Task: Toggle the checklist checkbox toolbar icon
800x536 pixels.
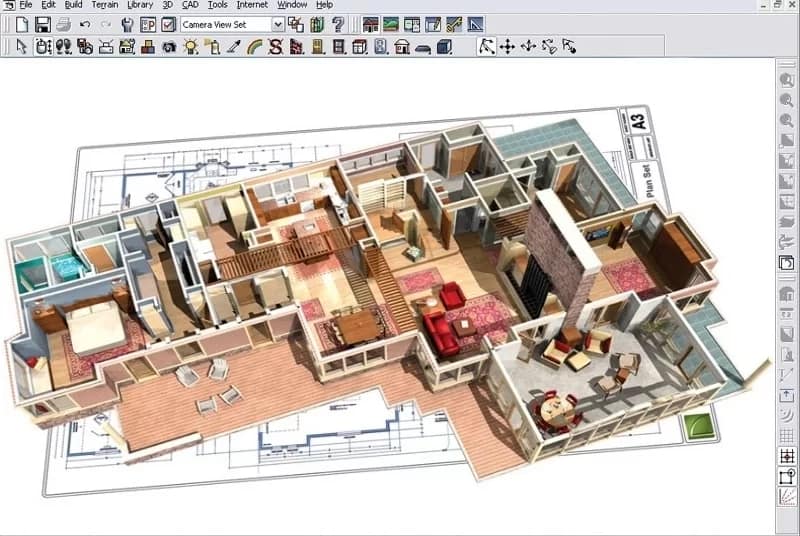Action: pyautogui.click(x=168, y=24)
